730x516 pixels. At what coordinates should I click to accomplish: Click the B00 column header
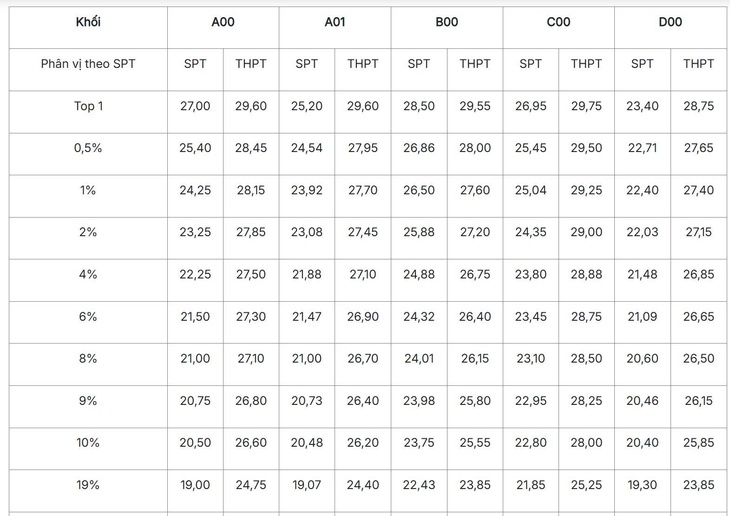point(447,27)
